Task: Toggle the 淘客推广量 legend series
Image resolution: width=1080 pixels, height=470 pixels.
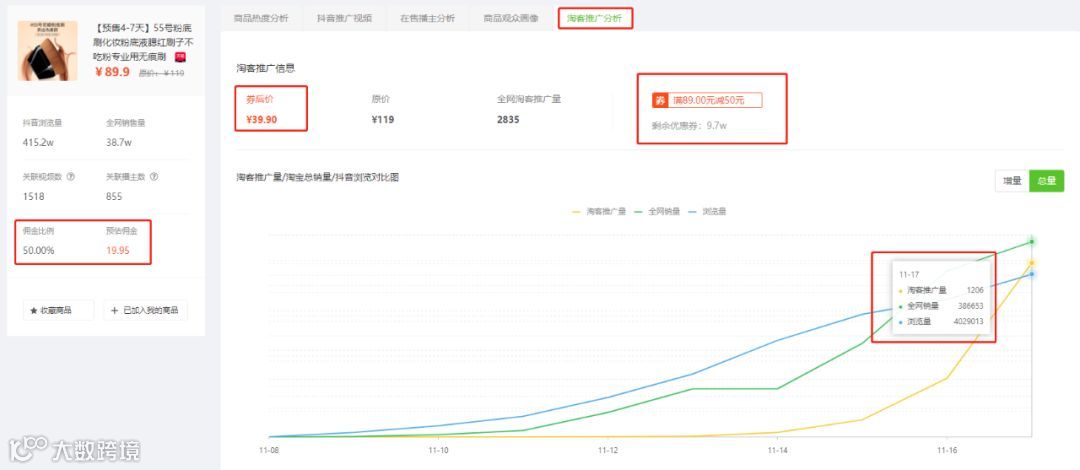Action: (x=599, y=212)
